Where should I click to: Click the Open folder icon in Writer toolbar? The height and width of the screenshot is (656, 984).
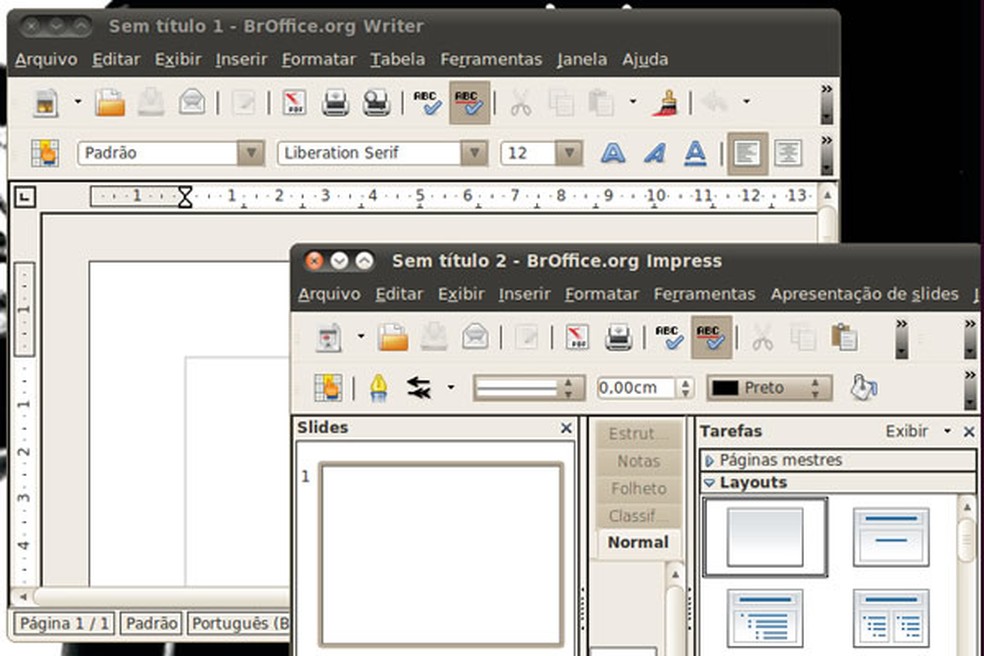click(109, 102)
